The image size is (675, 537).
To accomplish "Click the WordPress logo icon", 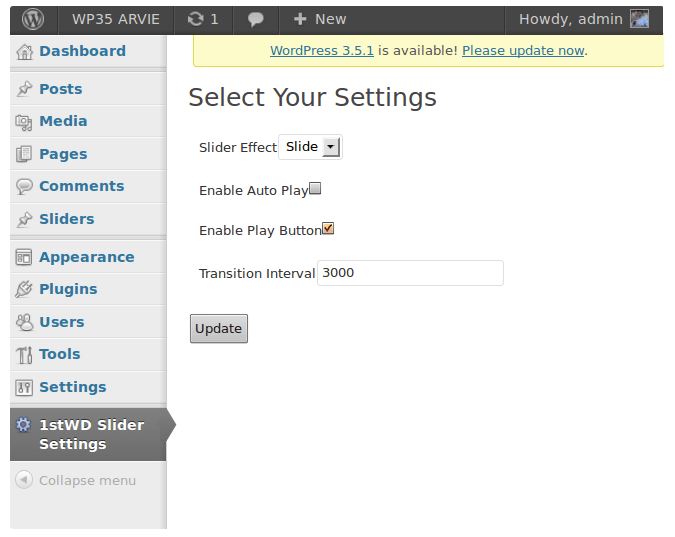I will click(x=34, y=19).
